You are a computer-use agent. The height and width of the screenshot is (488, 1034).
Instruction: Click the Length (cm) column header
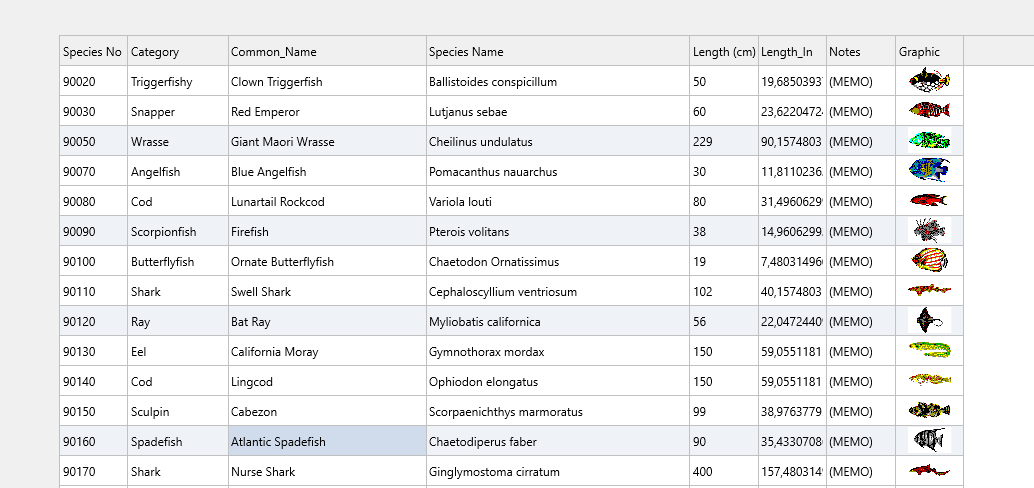click(723, 51)
